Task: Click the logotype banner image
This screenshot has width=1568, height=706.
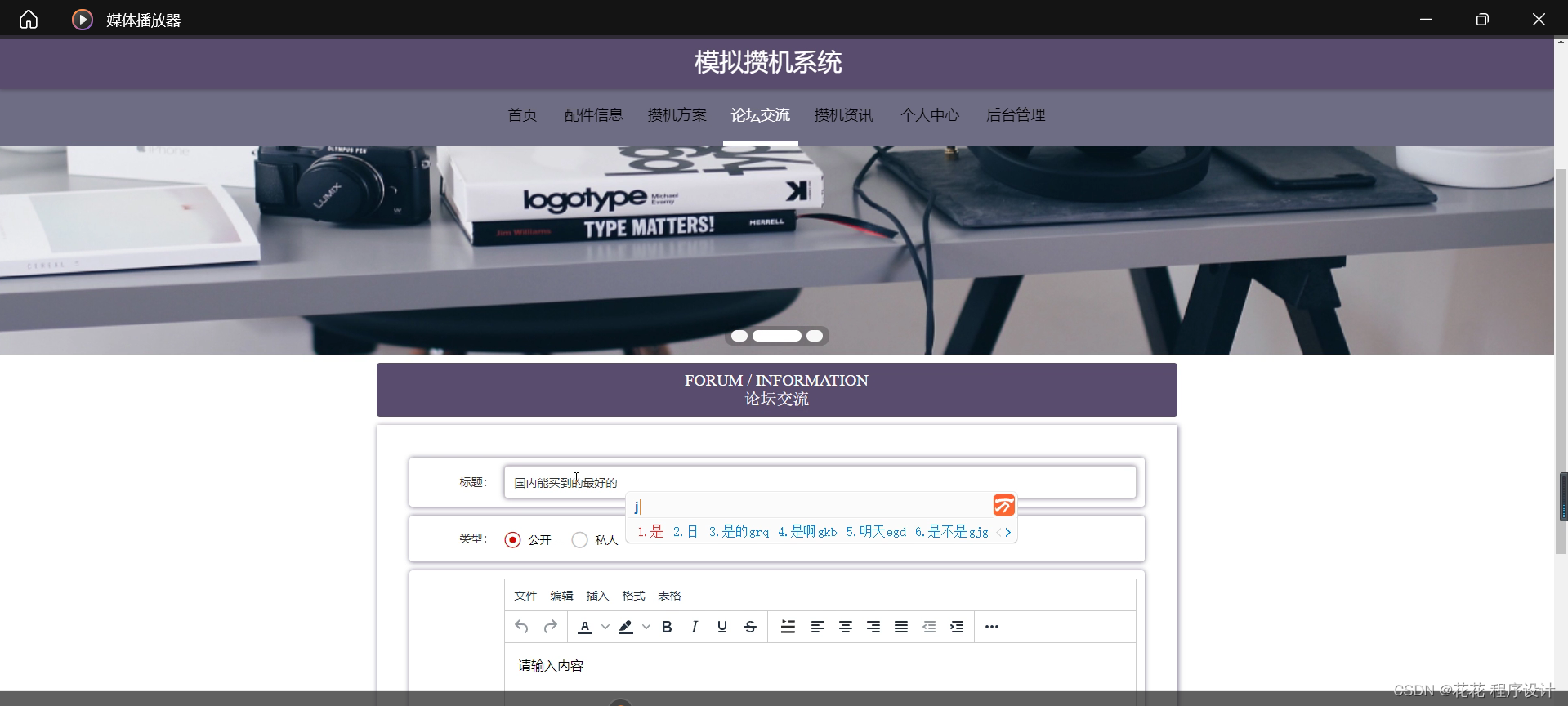Action: (777, 250)
